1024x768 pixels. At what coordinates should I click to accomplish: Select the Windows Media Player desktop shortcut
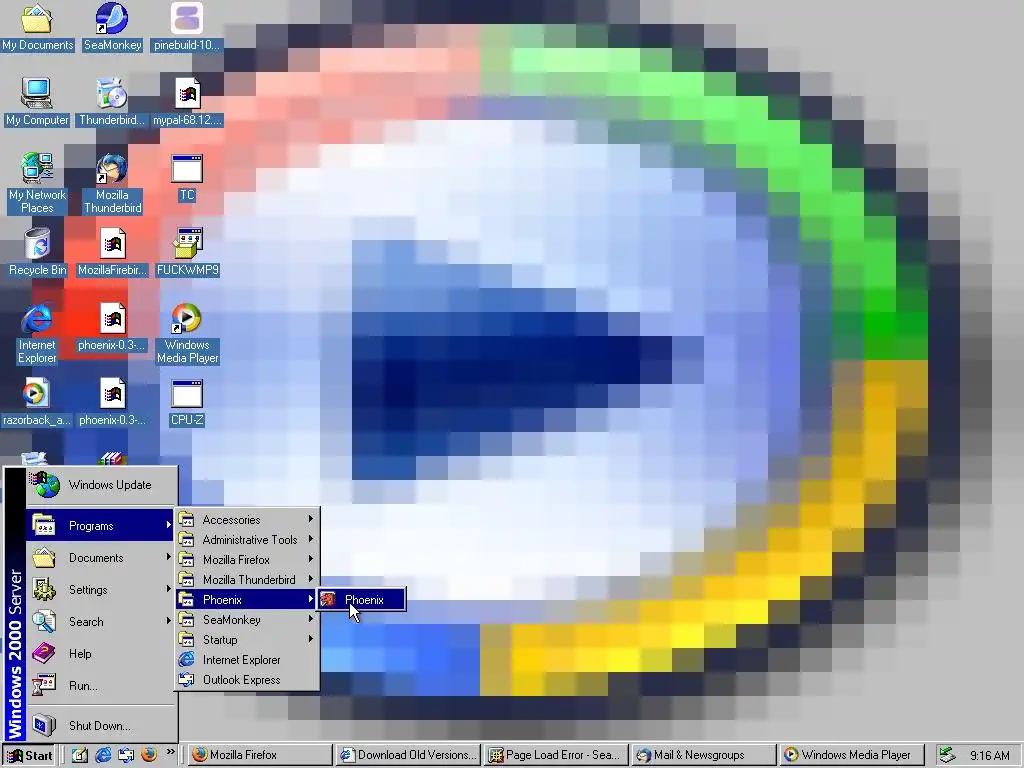point(187,333)
